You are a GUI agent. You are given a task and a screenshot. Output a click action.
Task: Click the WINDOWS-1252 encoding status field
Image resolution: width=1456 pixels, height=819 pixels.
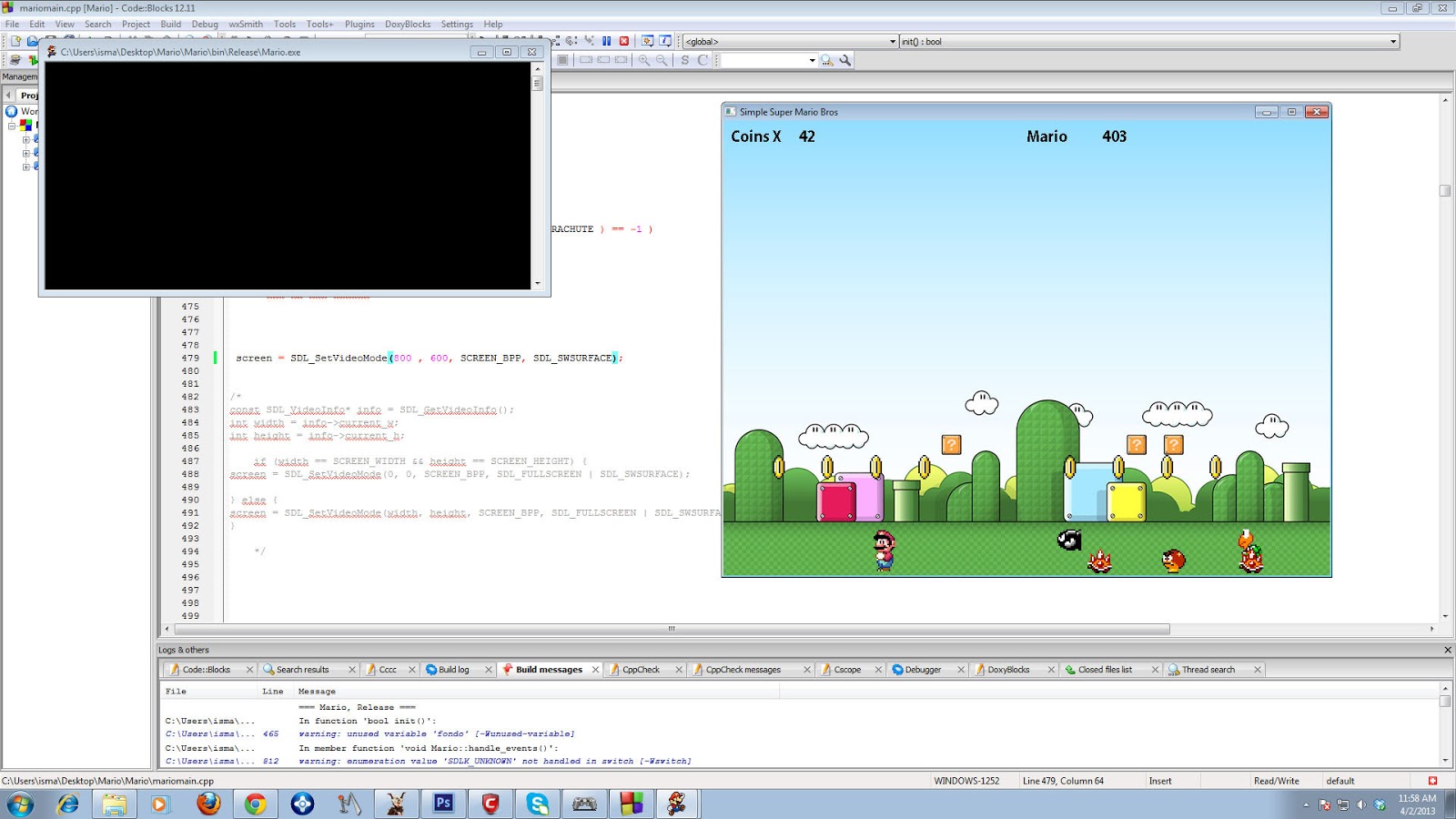click(966, 781)
